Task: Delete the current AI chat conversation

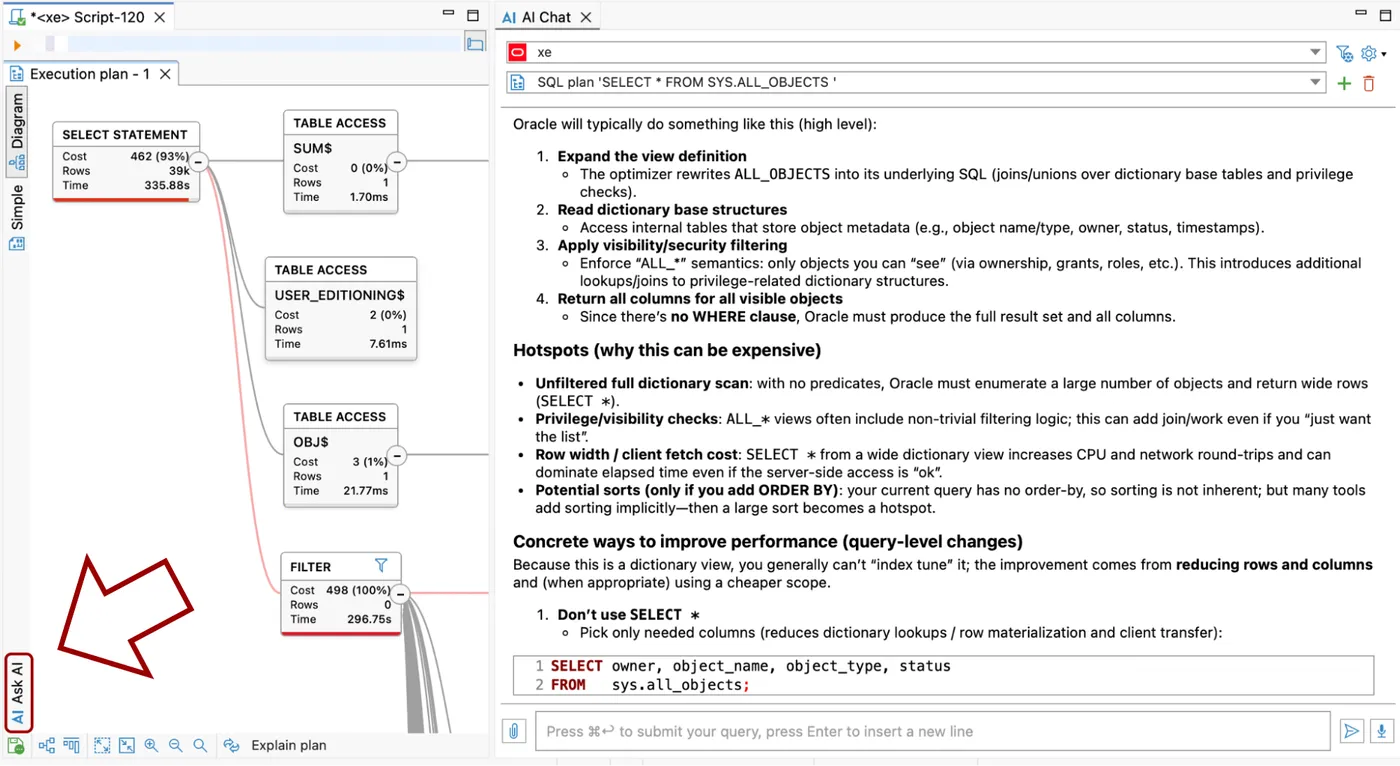Action: pyautogui.click(x=1369, y=83)
